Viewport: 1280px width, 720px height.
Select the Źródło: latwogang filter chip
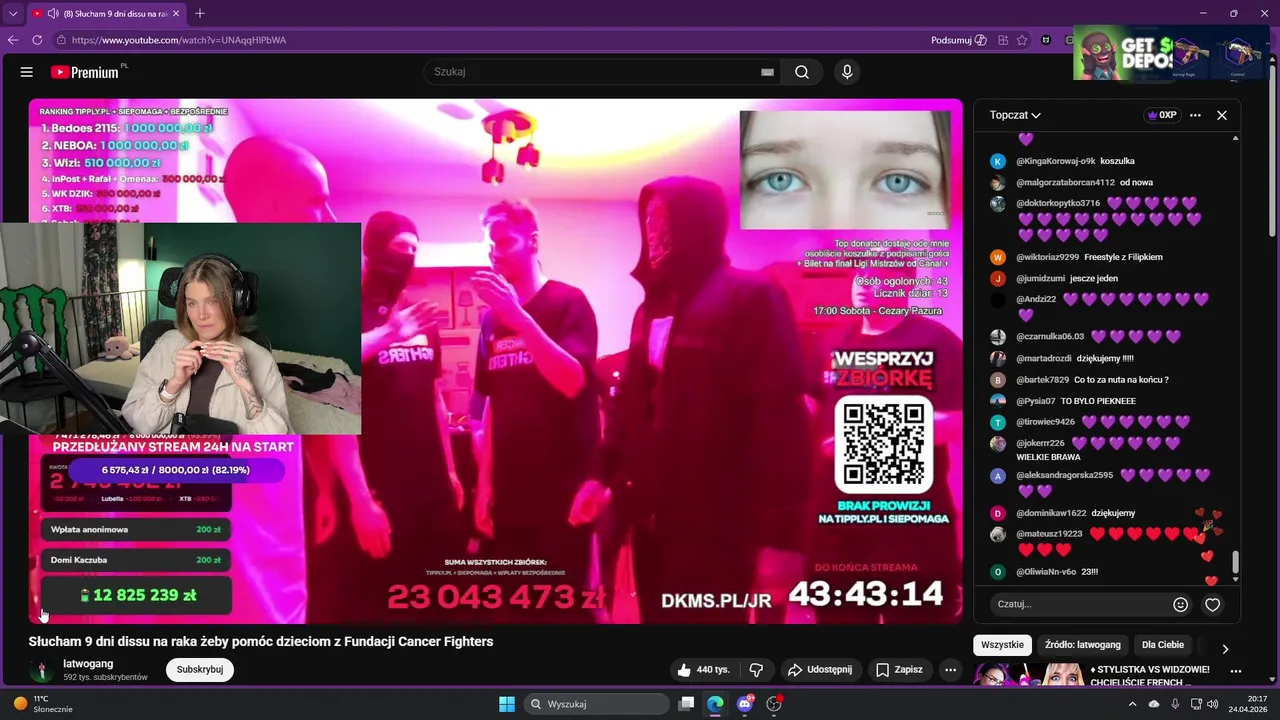click(x=1083, y=645)
